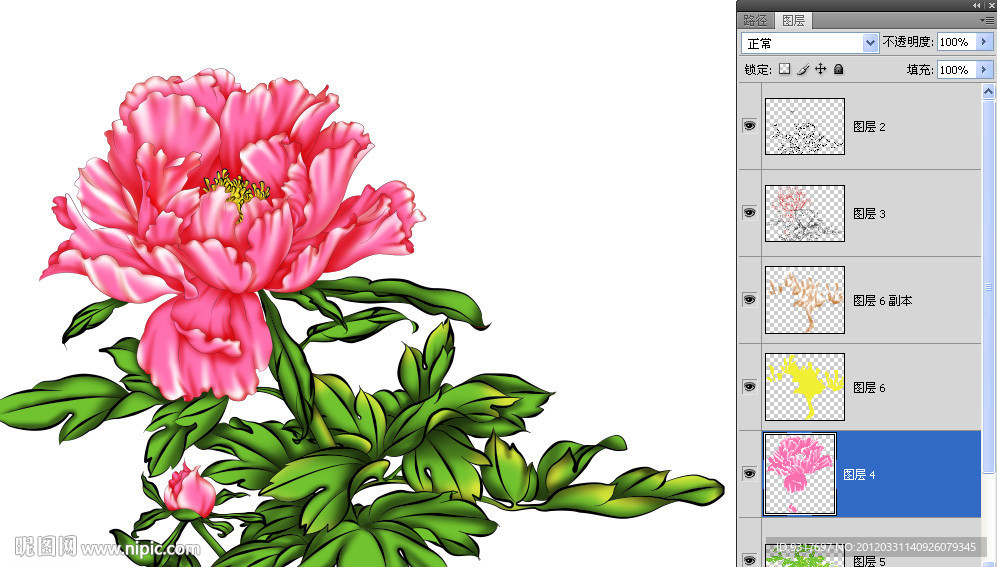This screenshot has width=997, height=567.
Task: Hide 图层 2 with its eye icon
Action: [x=750, y=125]
